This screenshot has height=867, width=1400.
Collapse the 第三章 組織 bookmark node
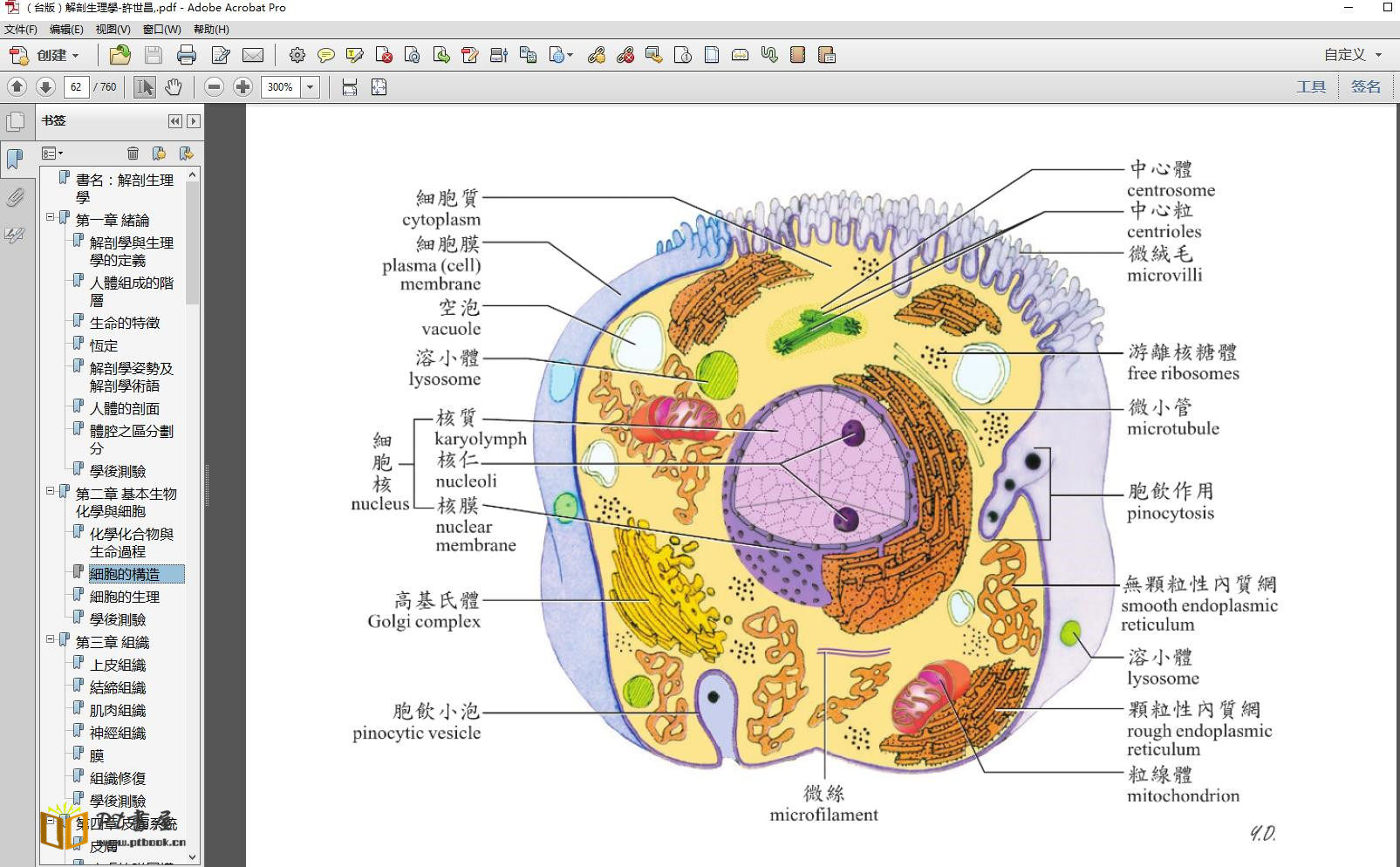click(x=51, y=639)
